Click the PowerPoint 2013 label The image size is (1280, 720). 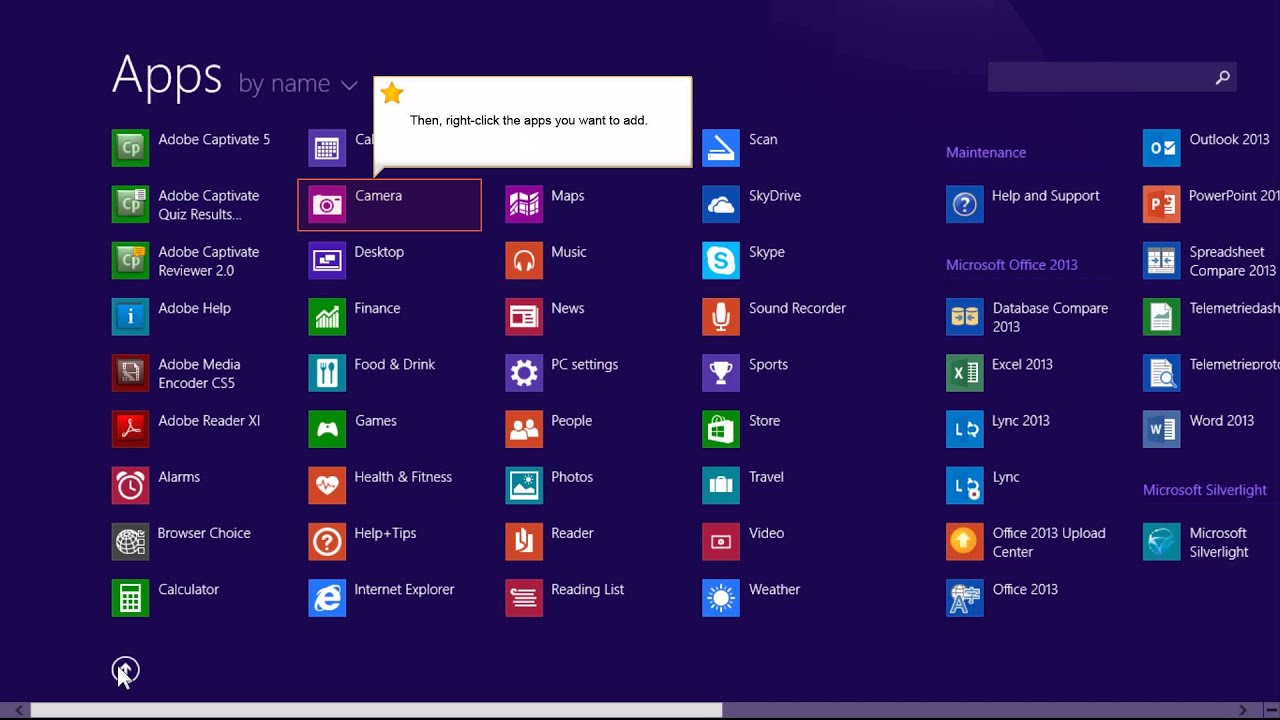pyautogui.click(x=1234, y=196)
